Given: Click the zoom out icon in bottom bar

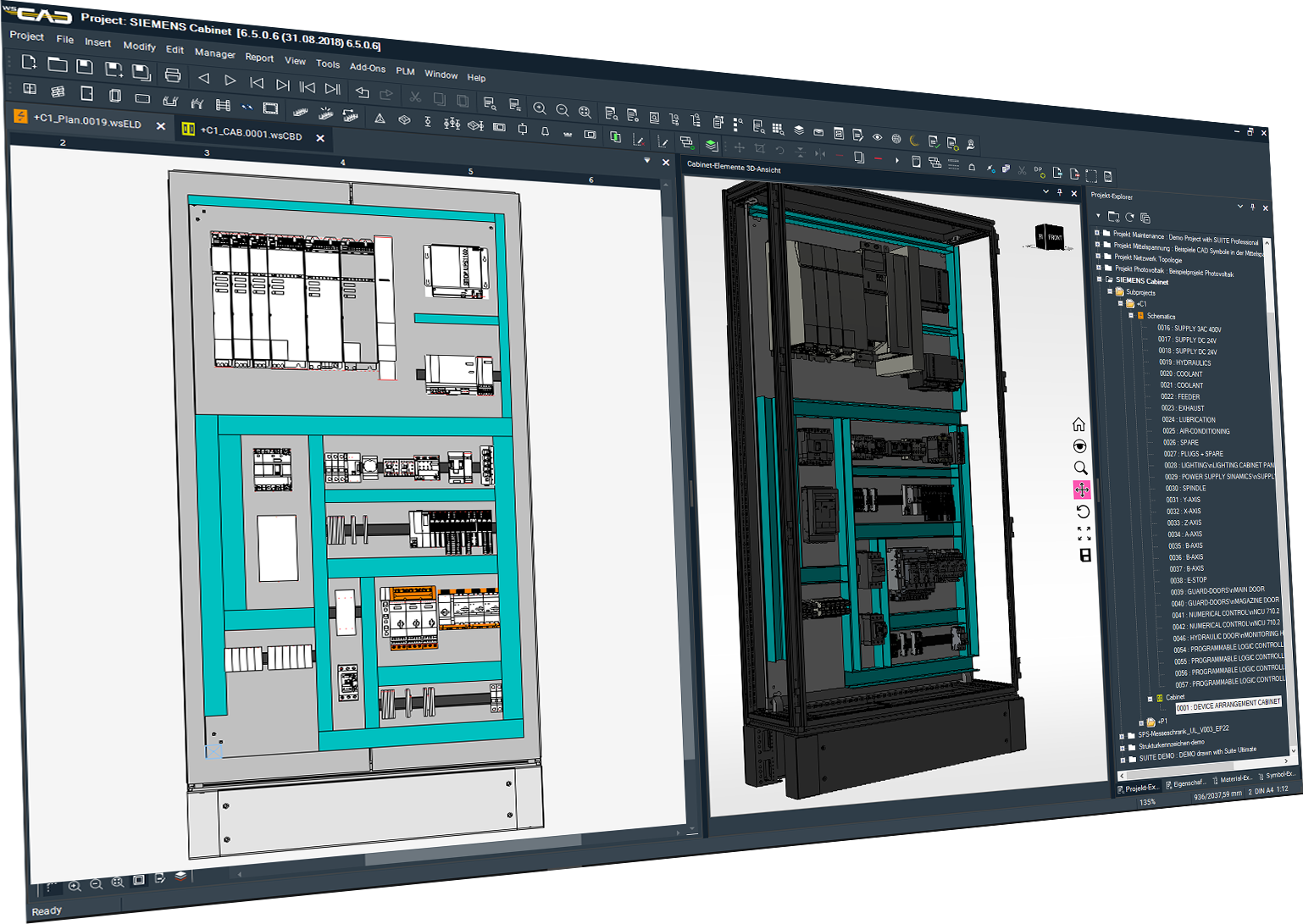Looking at the screenshot, I should point(96,884).
